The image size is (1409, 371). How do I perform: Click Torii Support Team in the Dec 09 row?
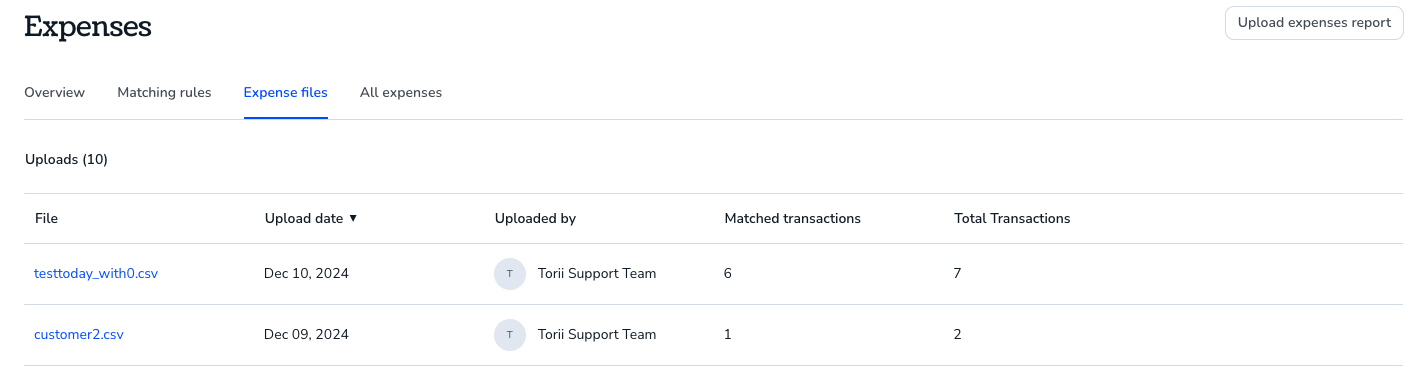pyautogui.click(x=597, y=334)
